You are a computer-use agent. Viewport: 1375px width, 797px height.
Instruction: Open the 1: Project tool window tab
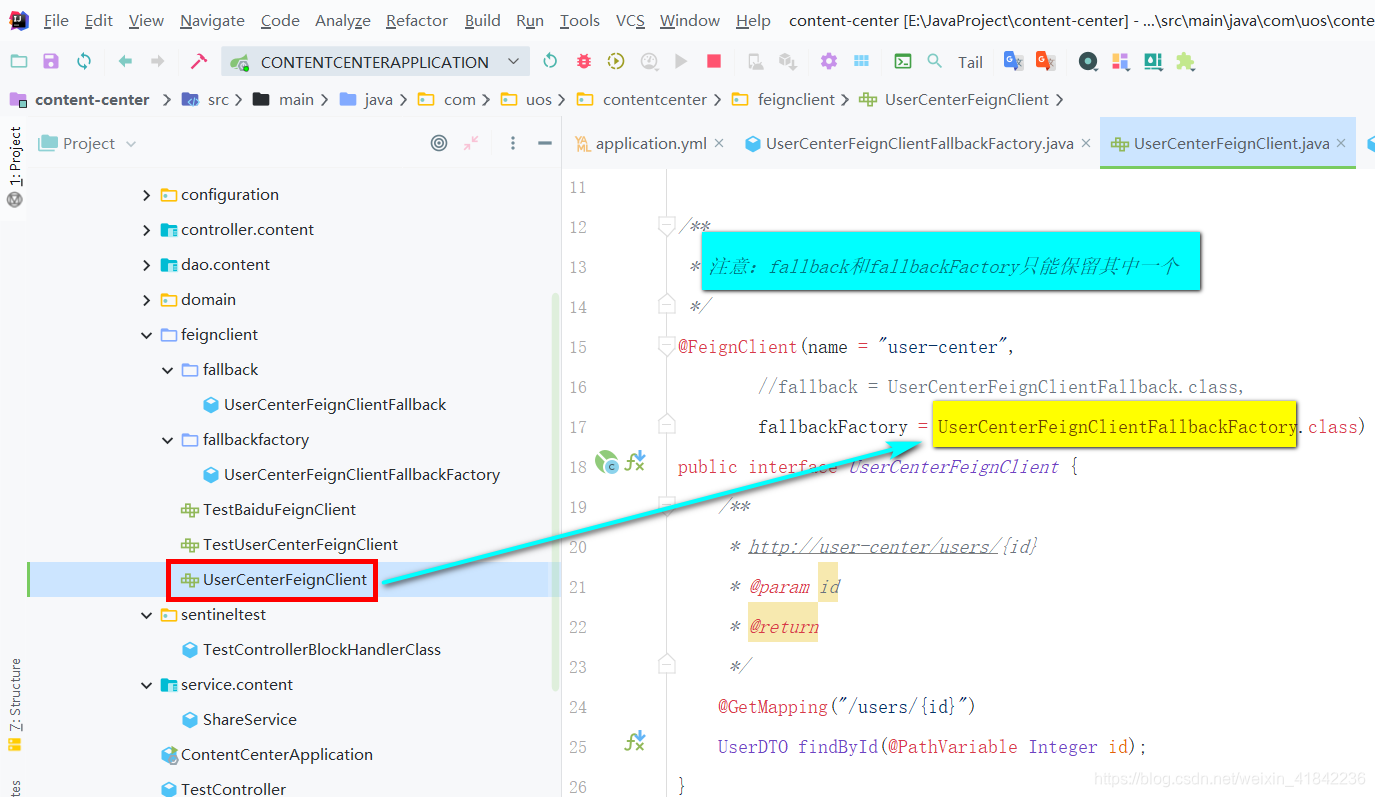point(15,165)
